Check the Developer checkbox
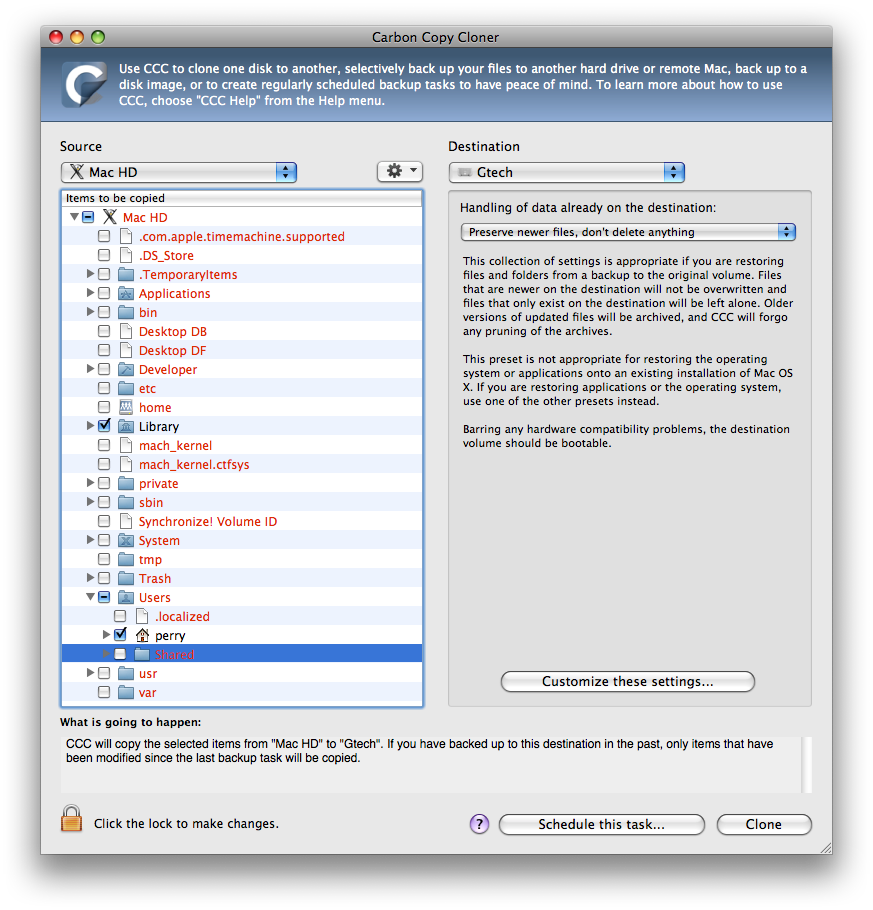Image resolution: width=873 pixels, height=910 pixels. [104, 369]
